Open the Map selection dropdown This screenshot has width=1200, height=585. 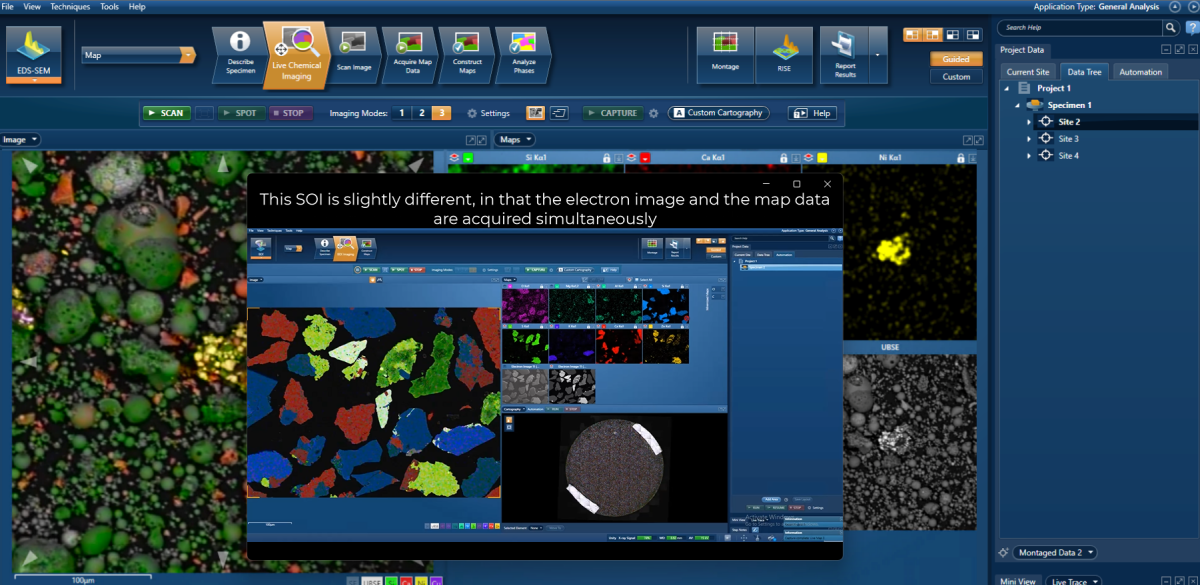[138, 55]
